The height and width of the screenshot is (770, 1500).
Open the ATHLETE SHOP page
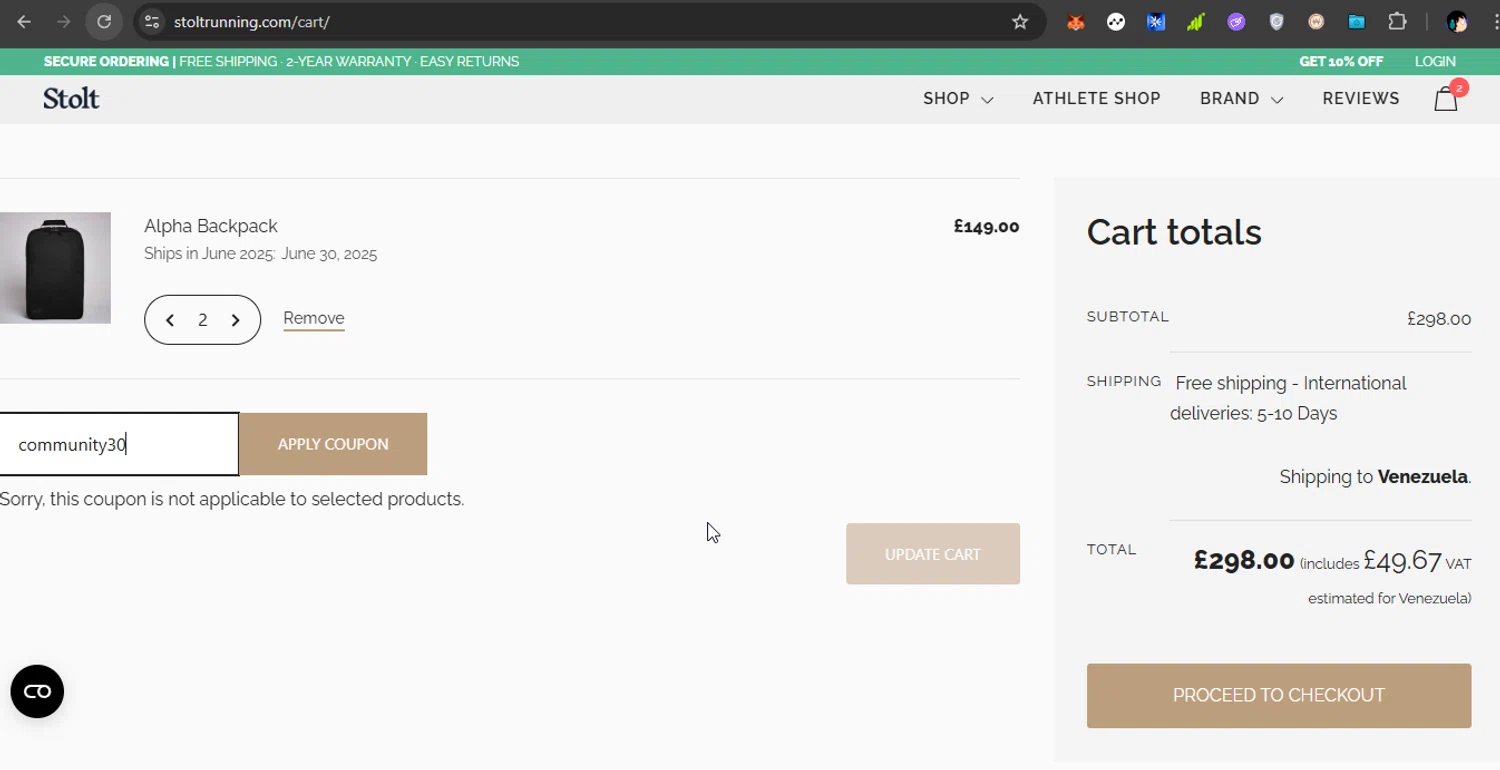(1096, 99)
